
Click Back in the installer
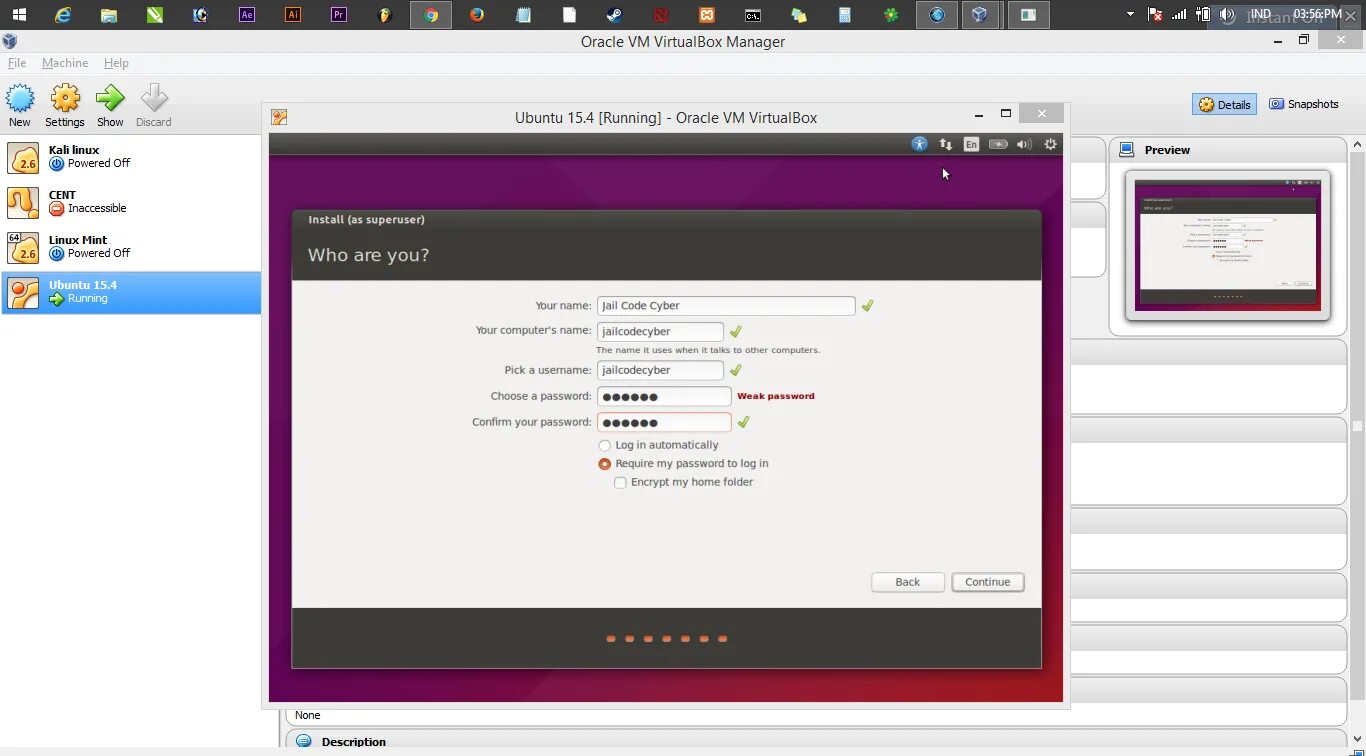[x=908, y=582]
